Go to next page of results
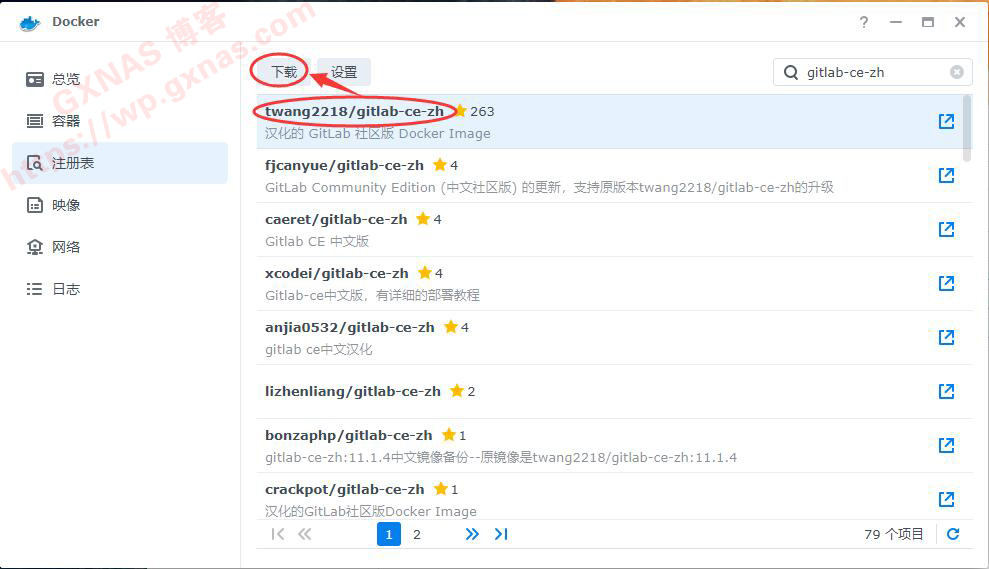This screenshot has height=569, width=989. pos(472,534)
